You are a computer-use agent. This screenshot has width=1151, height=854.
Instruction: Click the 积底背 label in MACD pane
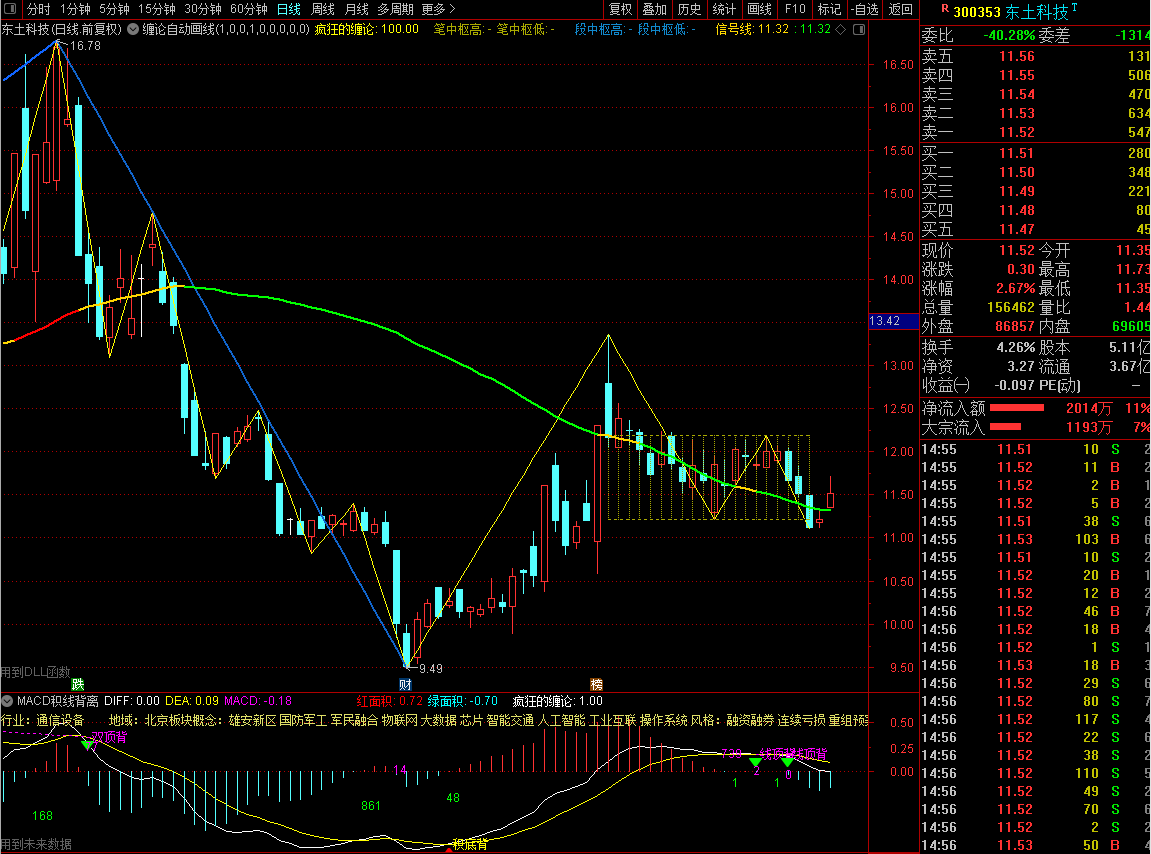[x=470, y=844]
